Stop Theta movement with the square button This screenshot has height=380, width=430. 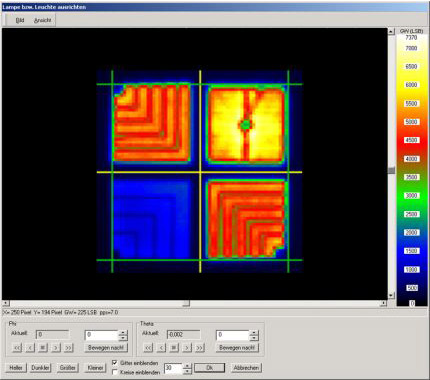coord(174,348)
